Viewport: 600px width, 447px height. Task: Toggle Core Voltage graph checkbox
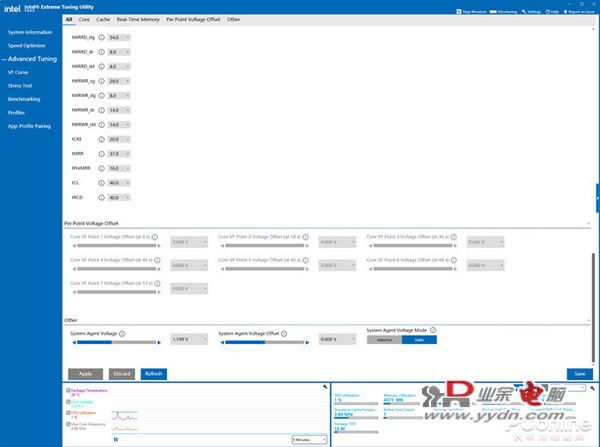(x=68, y=402)
